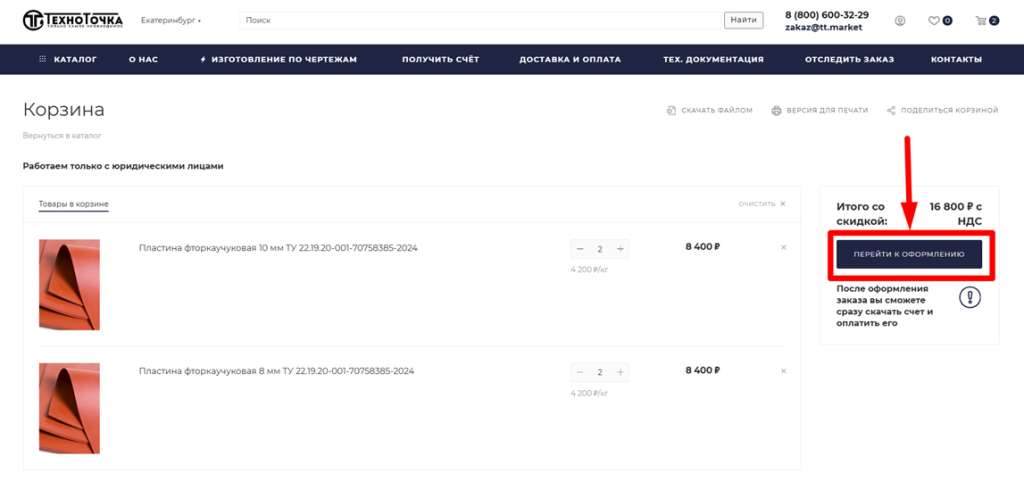Remove the 8 mm plate from cart
This screenshot has width=1024, height=482.
click(783, 371)
